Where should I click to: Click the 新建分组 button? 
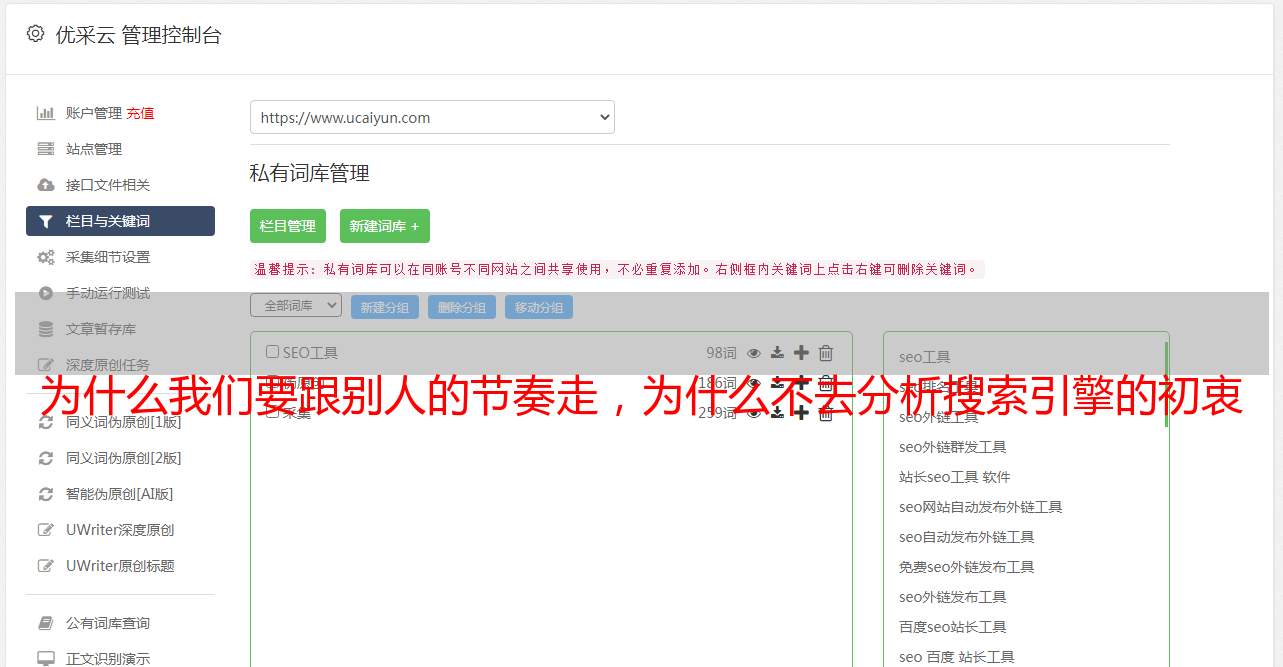point(385,307)
